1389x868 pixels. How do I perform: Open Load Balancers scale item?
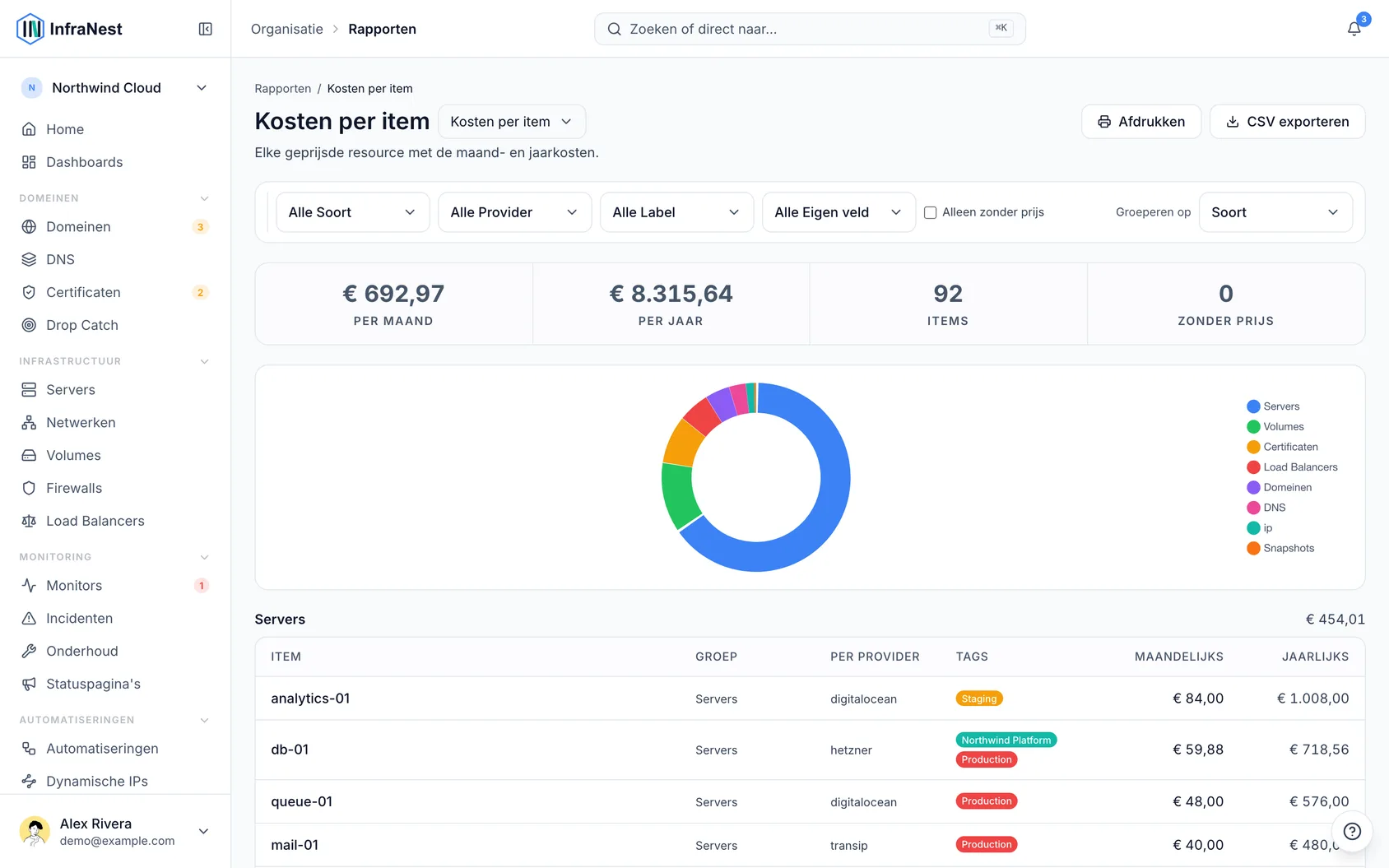coord(115,521)
